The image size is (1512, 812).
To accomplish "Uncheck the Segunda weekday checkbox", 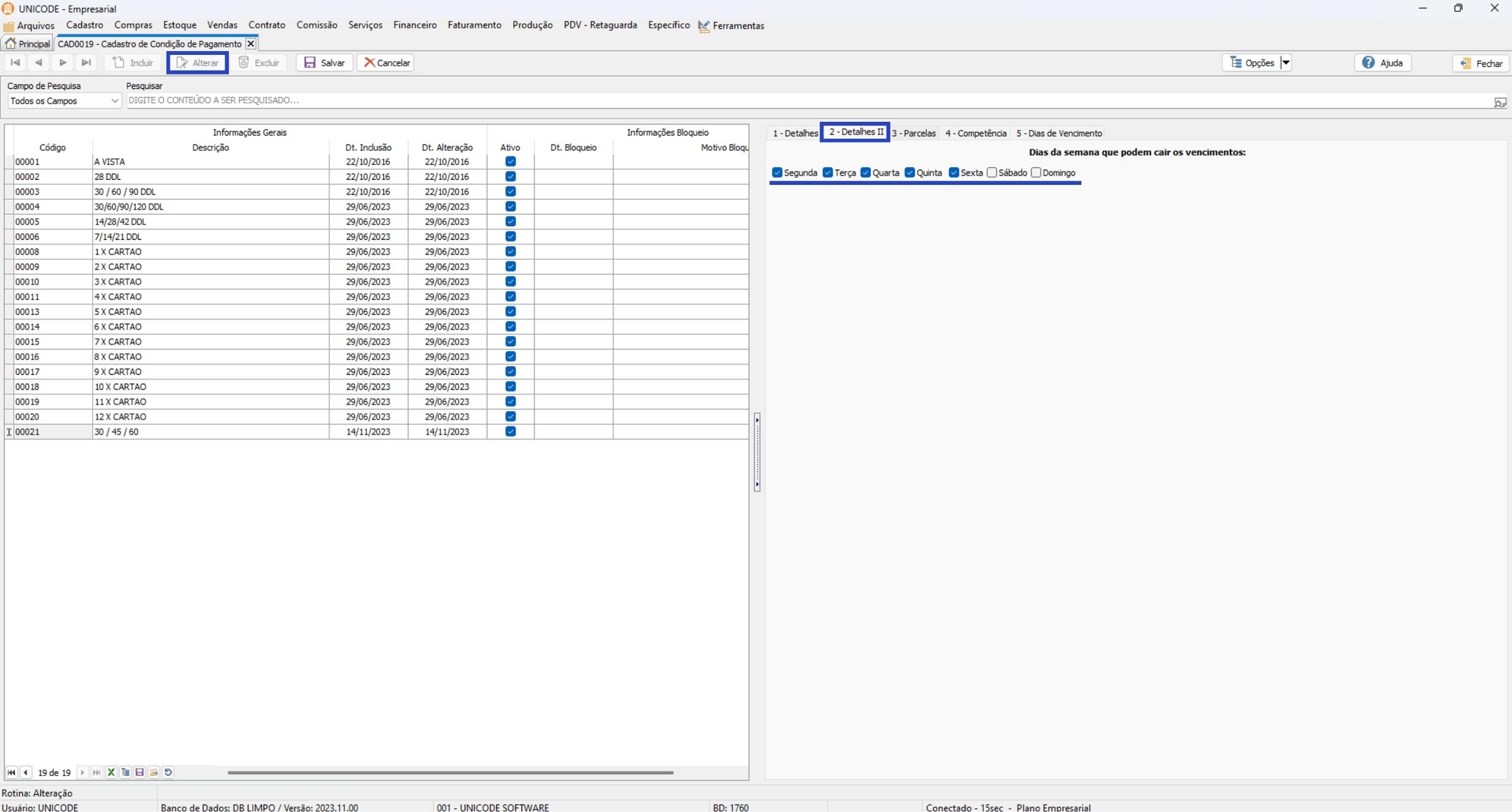I will click(777, 173).
